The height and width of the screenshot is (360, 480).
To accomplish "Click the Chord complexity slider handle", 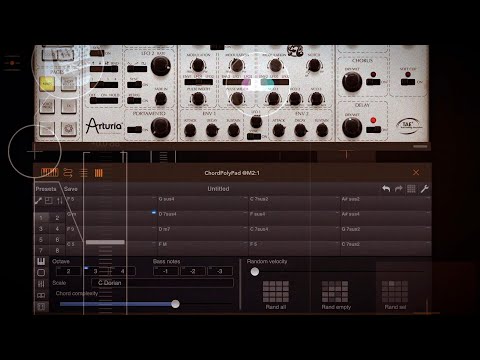I will pyautogui.click(x=175, y=304).
